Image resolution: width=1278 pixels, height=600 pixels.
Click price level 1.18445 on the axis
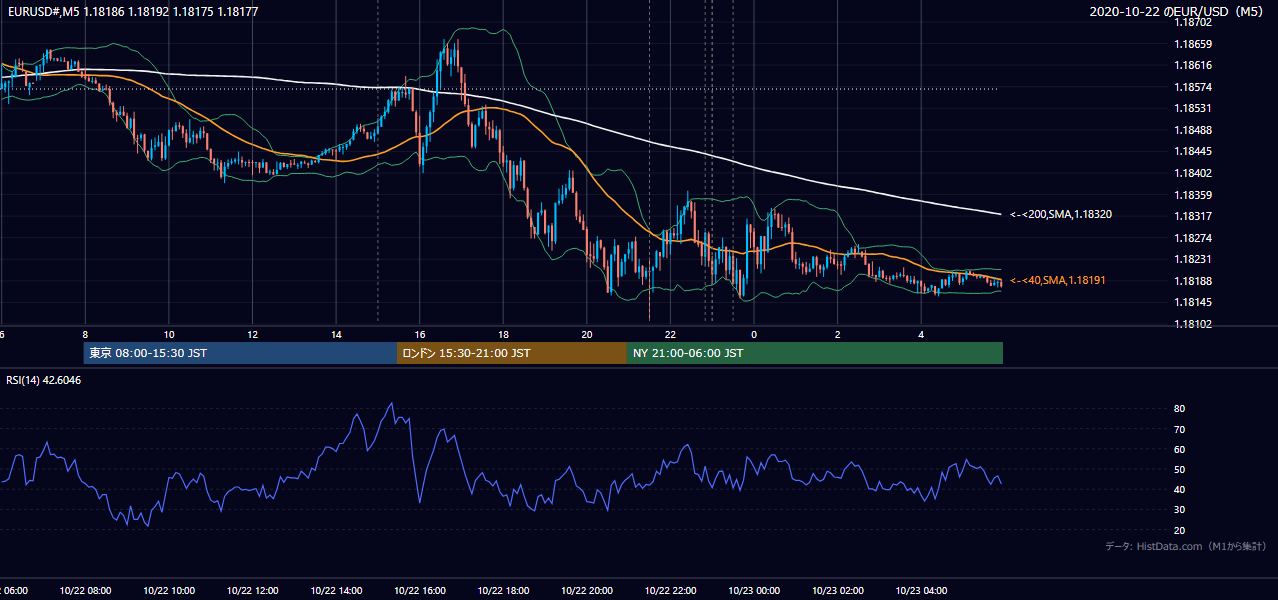(x=1193, y=151)
